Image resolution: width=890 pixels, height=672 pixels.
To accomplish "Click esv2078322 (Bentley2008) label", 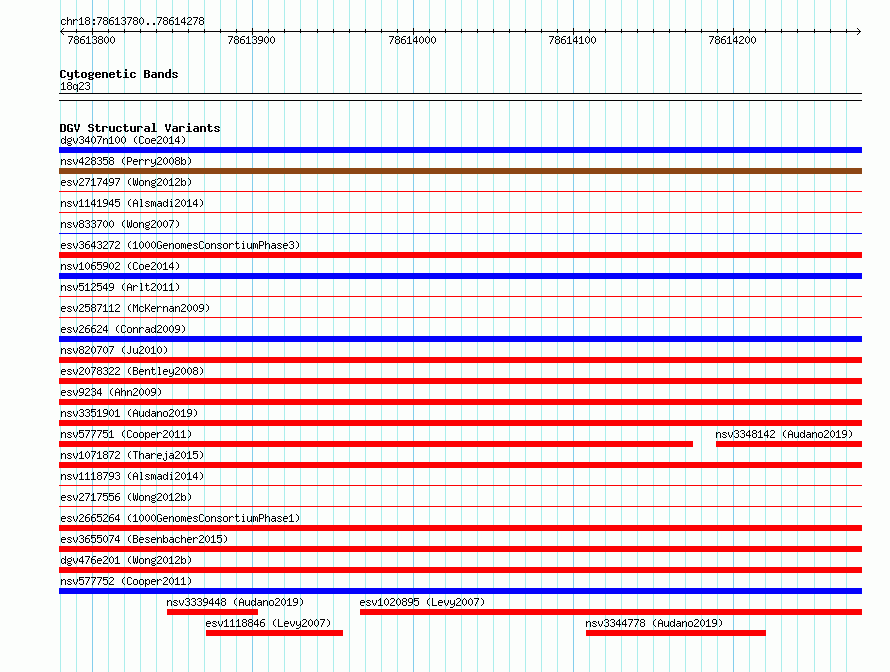I will (x=132, y=371).
